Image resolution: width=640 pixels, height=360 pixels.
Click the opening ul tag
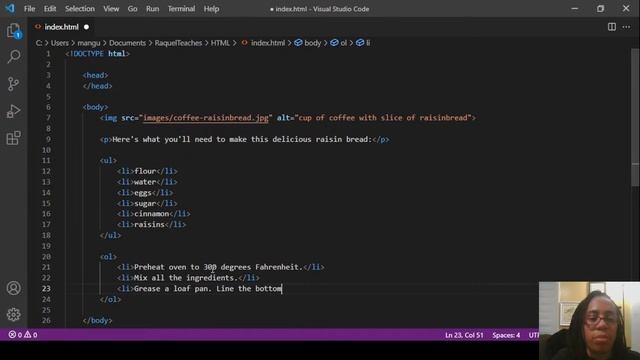tap(108, 160)
